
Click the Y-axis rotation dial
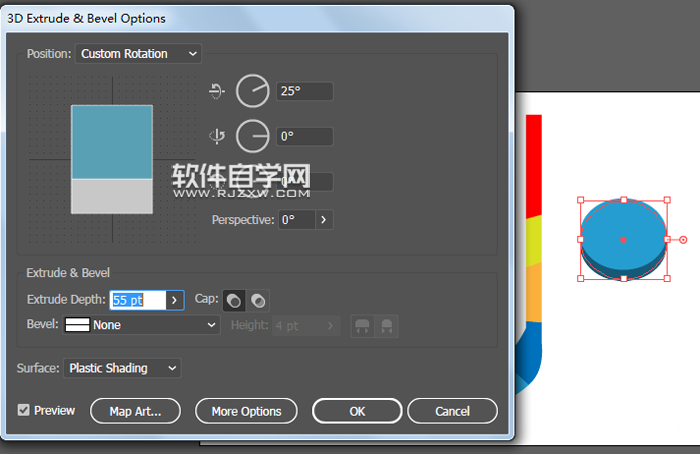[253, 136]
